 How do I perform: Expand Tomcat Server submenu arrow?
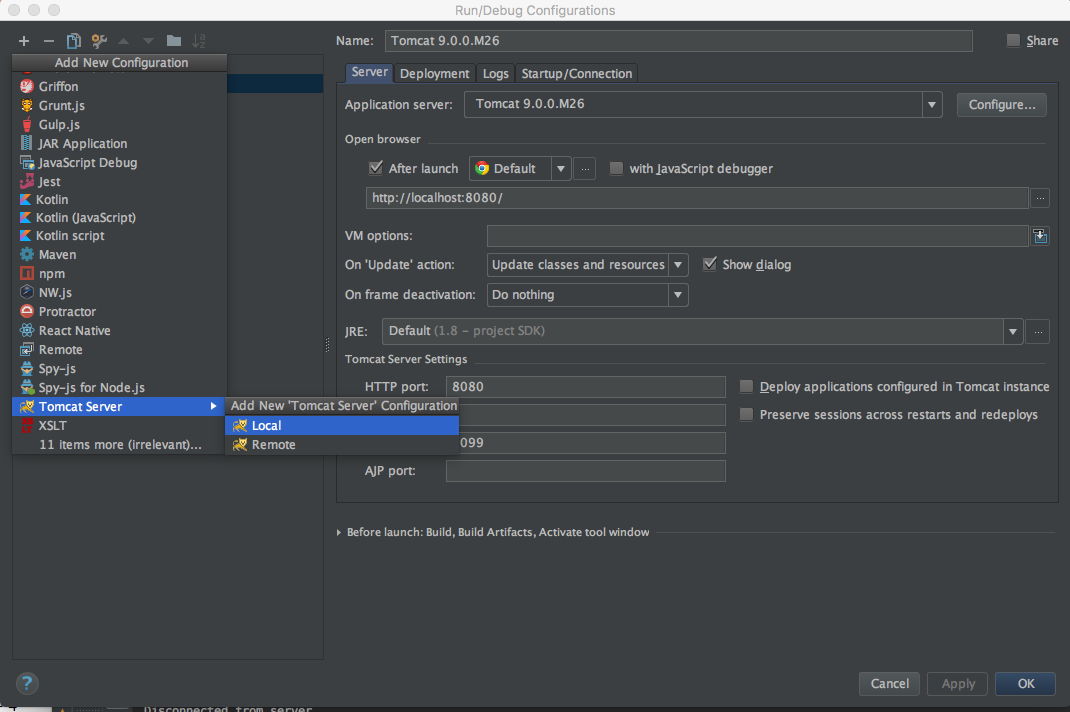click(x=214, y=406)
